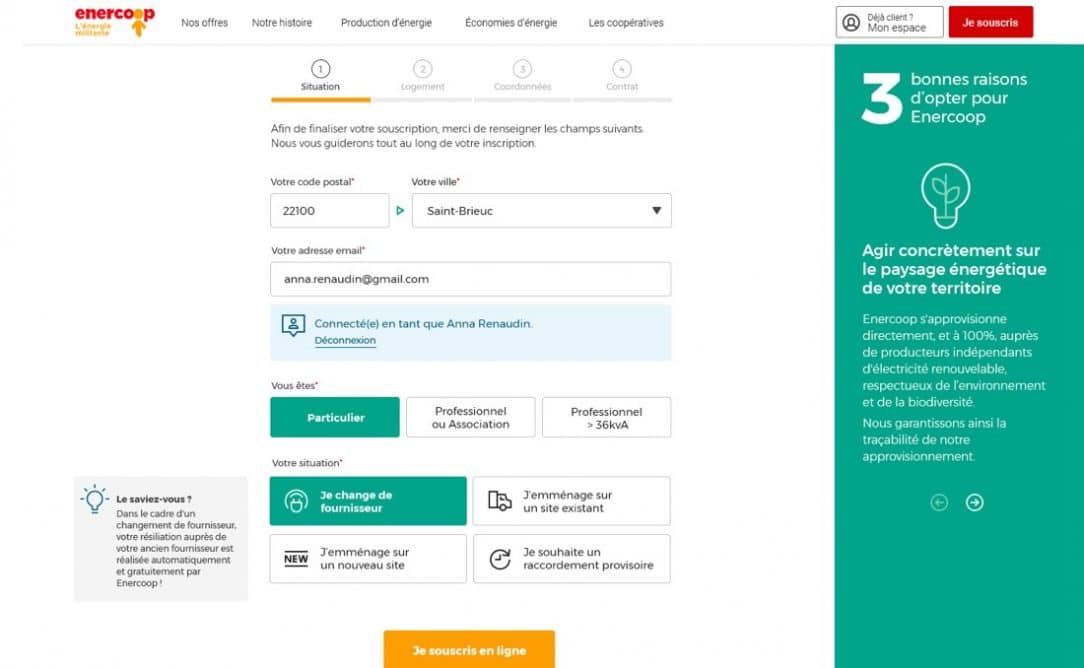
Task: Click the step 2 Logement circle
Action: 422,69
